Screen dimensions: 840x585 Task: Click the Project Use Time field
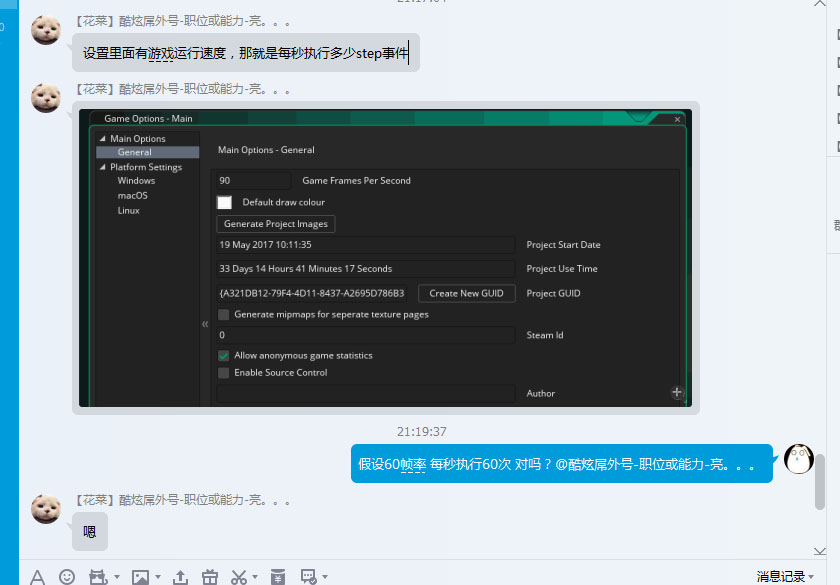point(365,269)
